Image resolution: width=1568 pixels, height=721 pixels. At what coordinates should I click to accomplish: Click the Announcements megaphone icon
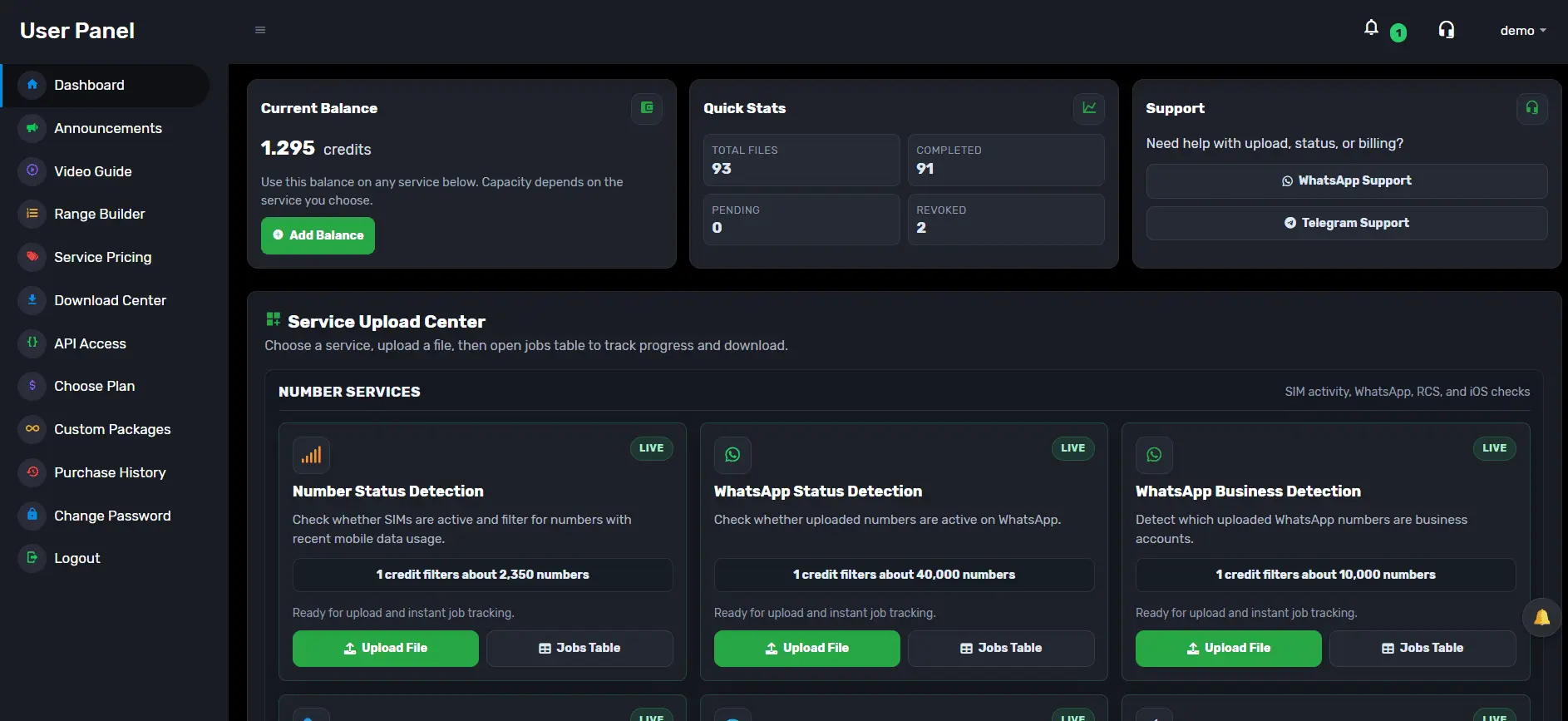32,128
